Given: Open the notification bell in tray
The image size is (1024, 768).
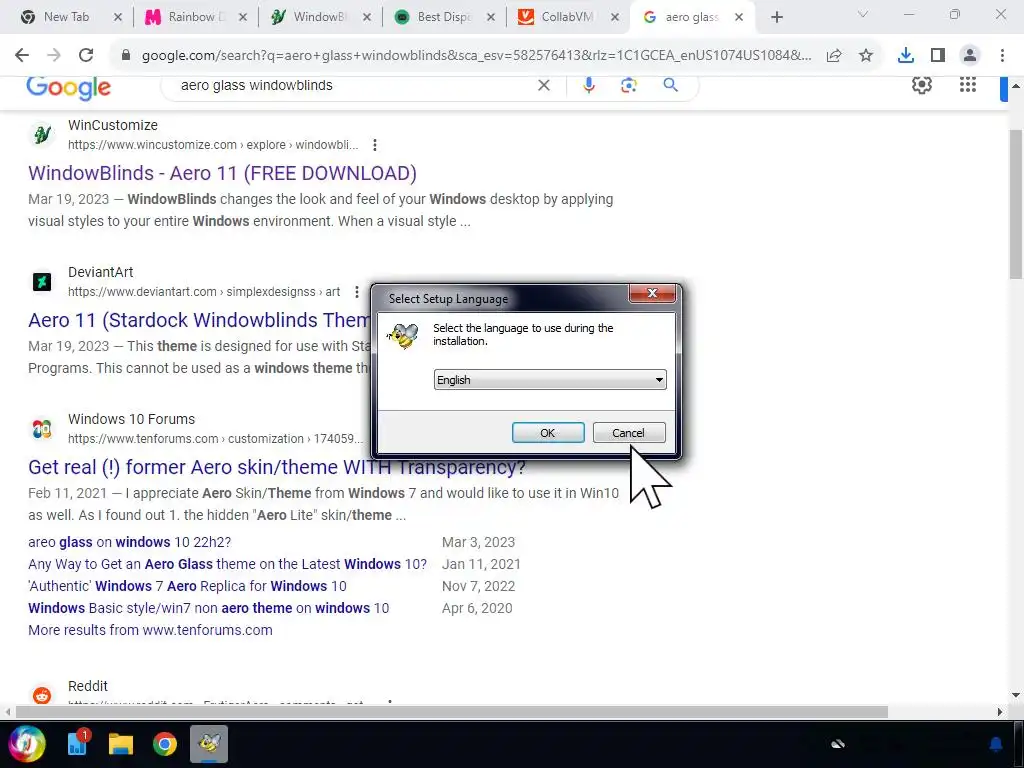Looking at the screenshot, I should click(x=996, y=744).
